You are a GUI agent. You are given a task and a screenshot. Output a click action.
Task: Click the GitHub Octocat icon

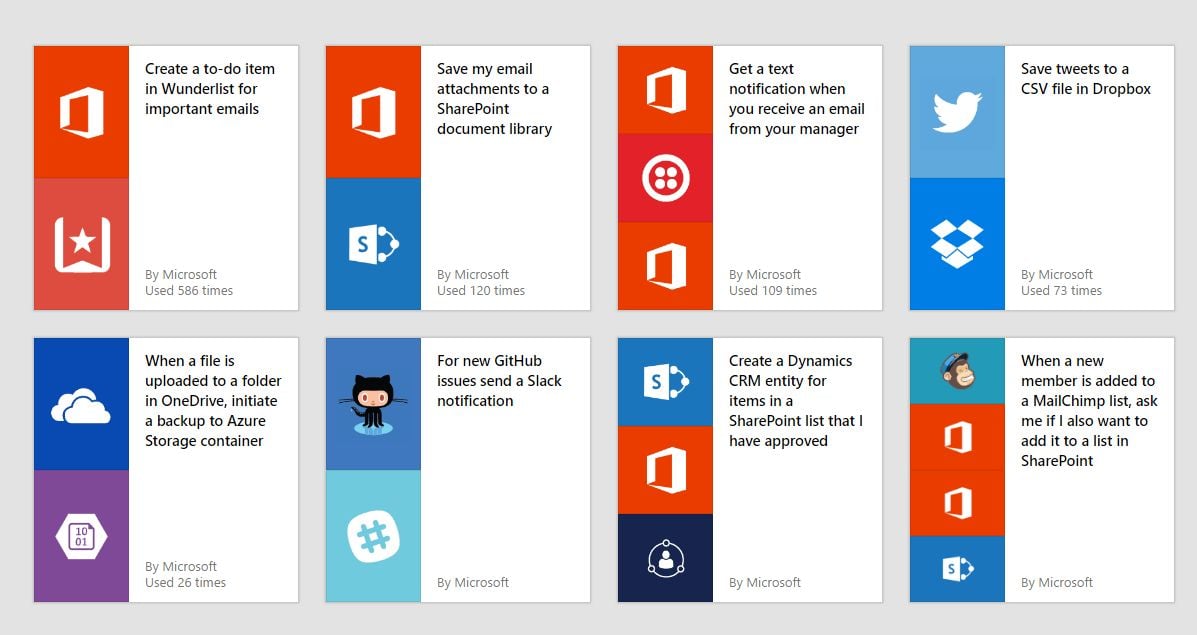373,405
